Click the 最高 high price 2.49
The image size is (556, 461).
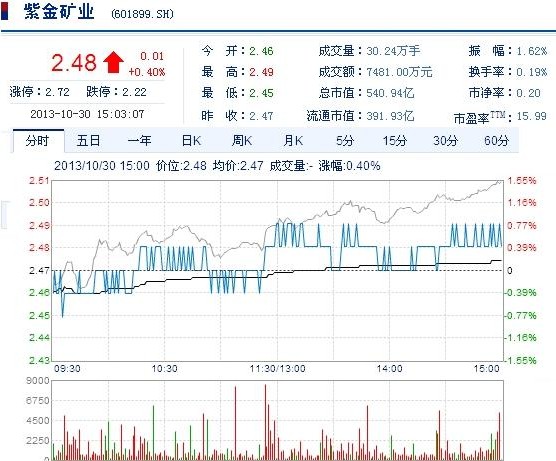pyautogui.click(x=261, y=72)
